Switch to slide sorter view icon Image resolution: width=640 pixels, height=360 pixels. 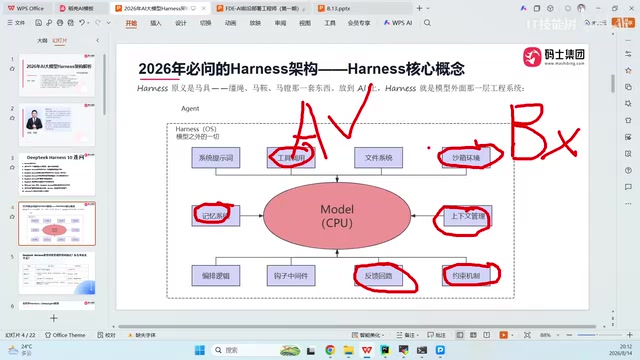click(x=473, y=335)
